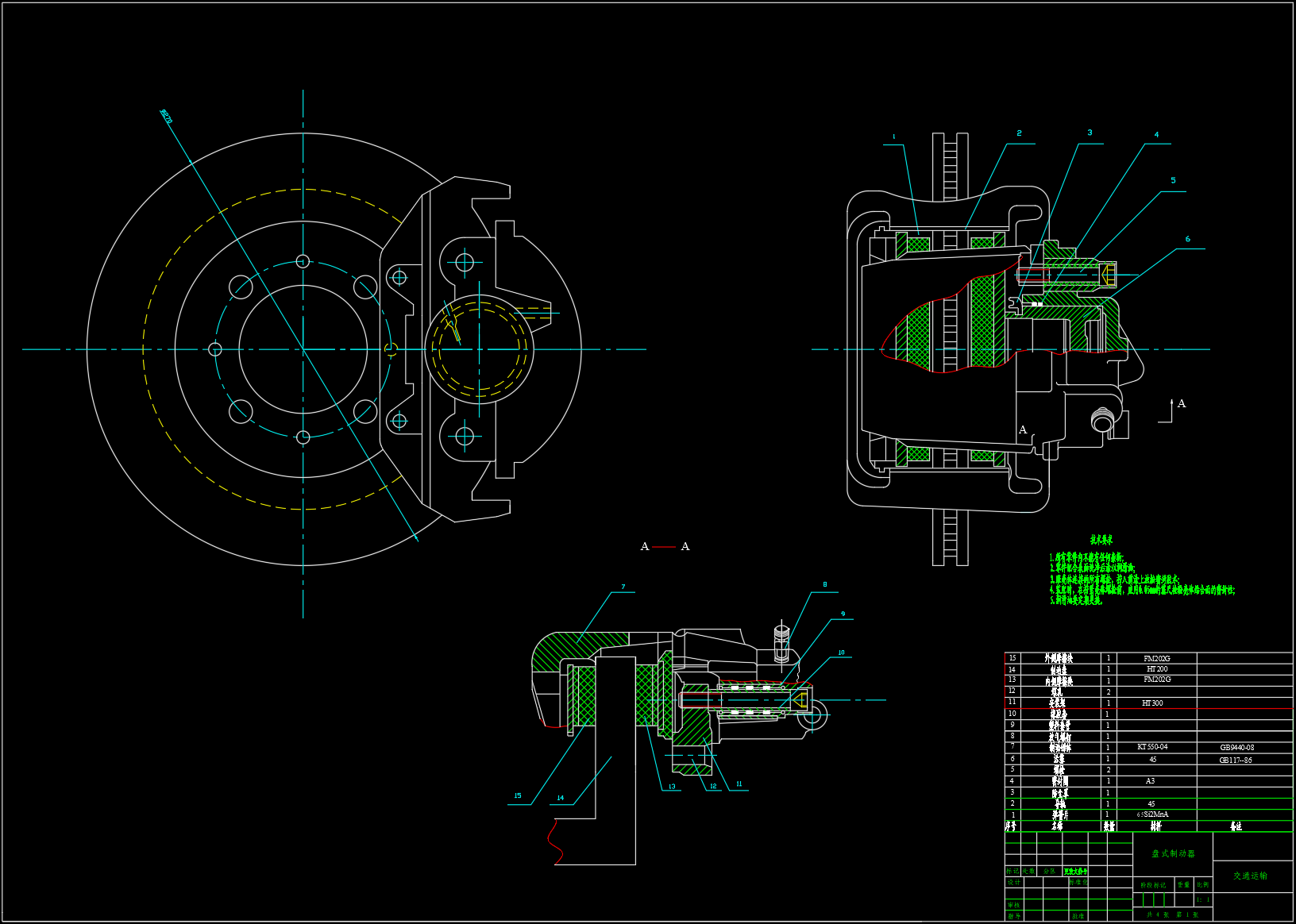
Task: Select the 65Si2MnA material cell
Action: [x=1153, y=814]
